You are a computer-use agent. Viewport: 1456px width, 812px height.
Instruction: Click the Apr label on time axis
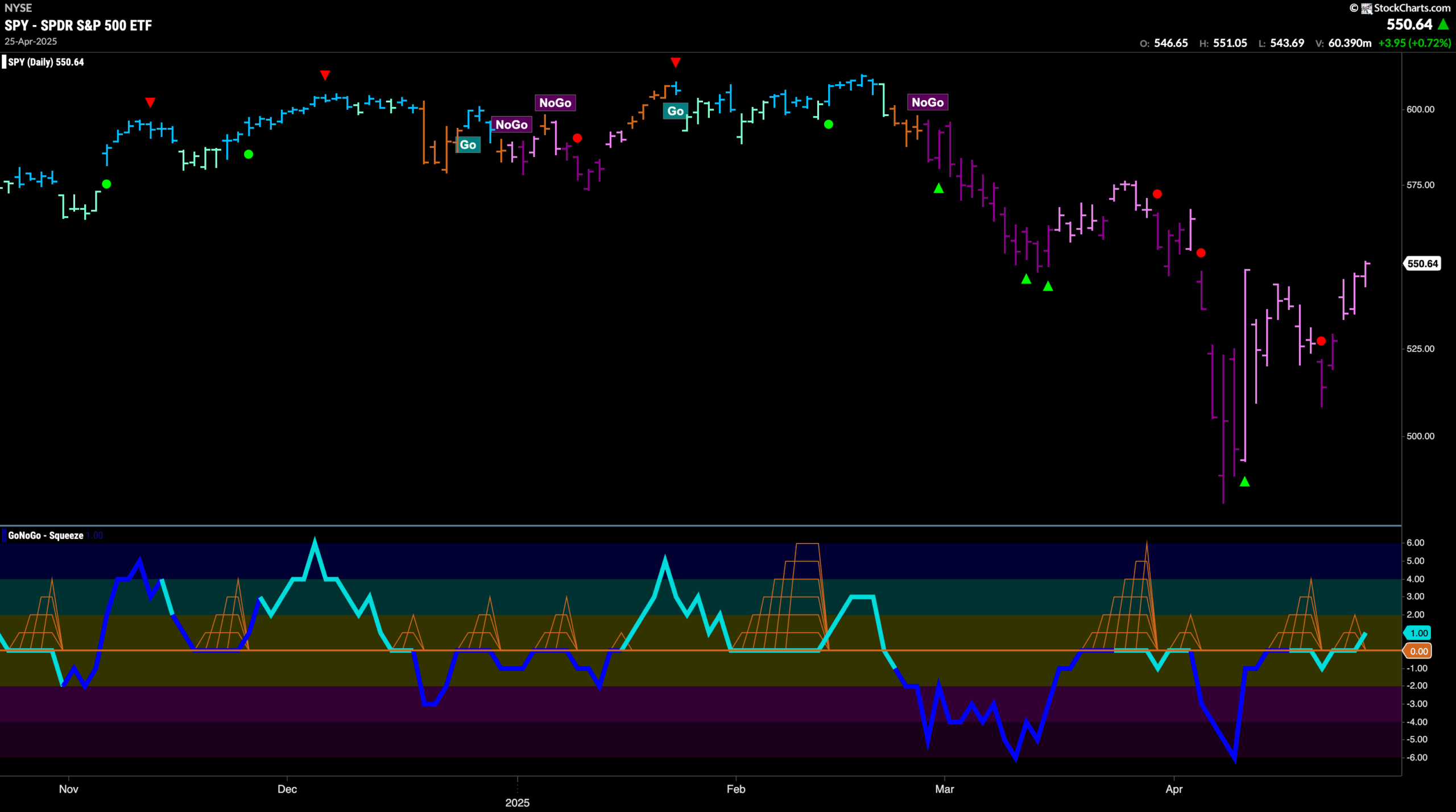click(x=1174, y=789)
